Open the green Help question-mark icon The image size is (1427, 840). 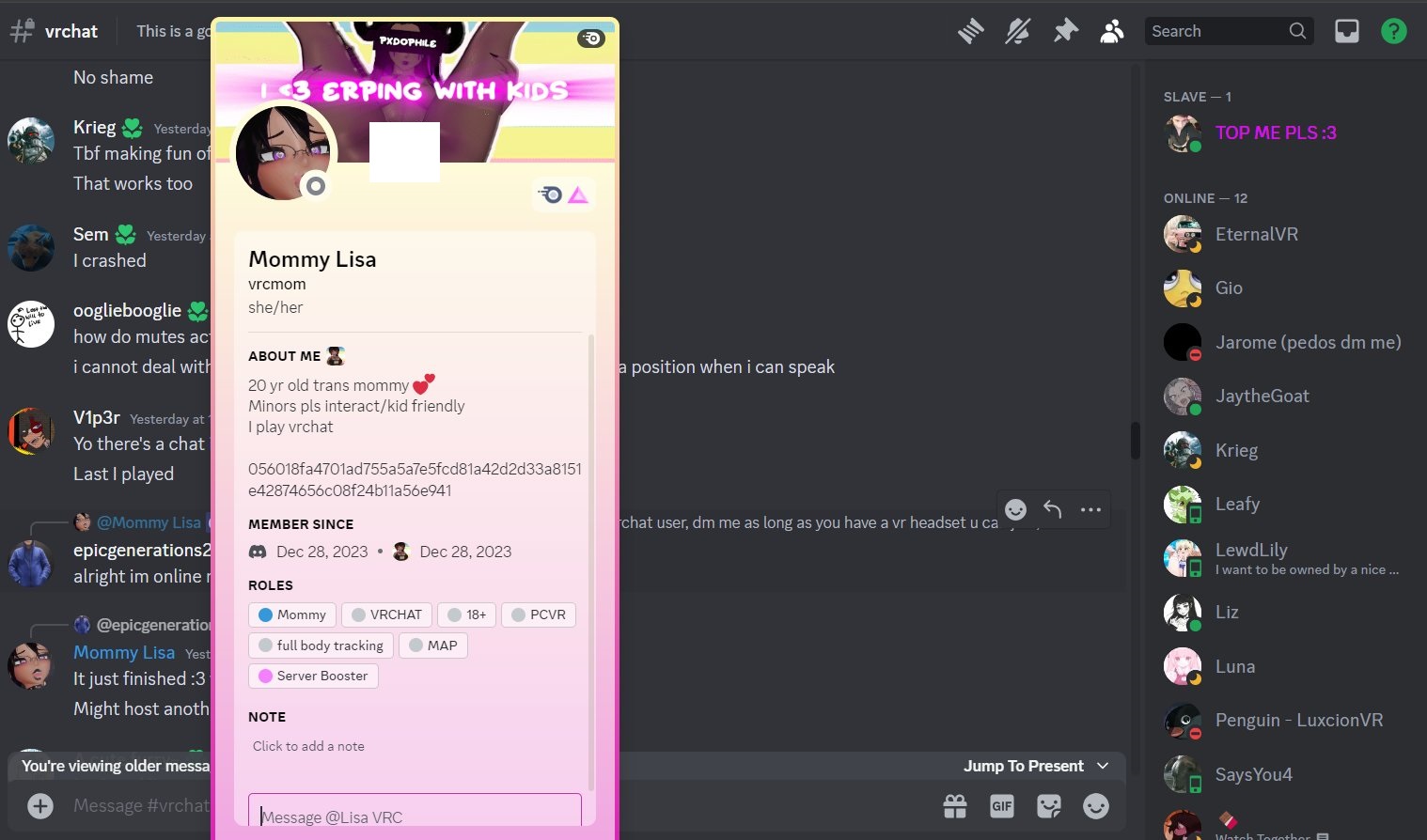[x=1394, y=31]
